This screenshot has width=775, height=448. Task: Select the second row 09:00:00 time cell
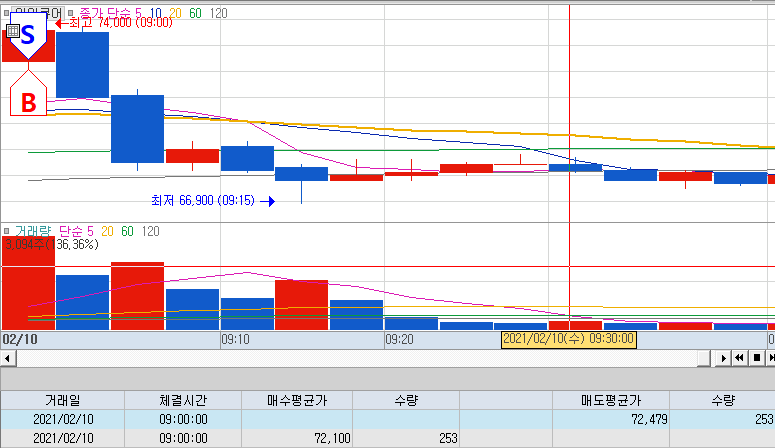coord(183,438)
